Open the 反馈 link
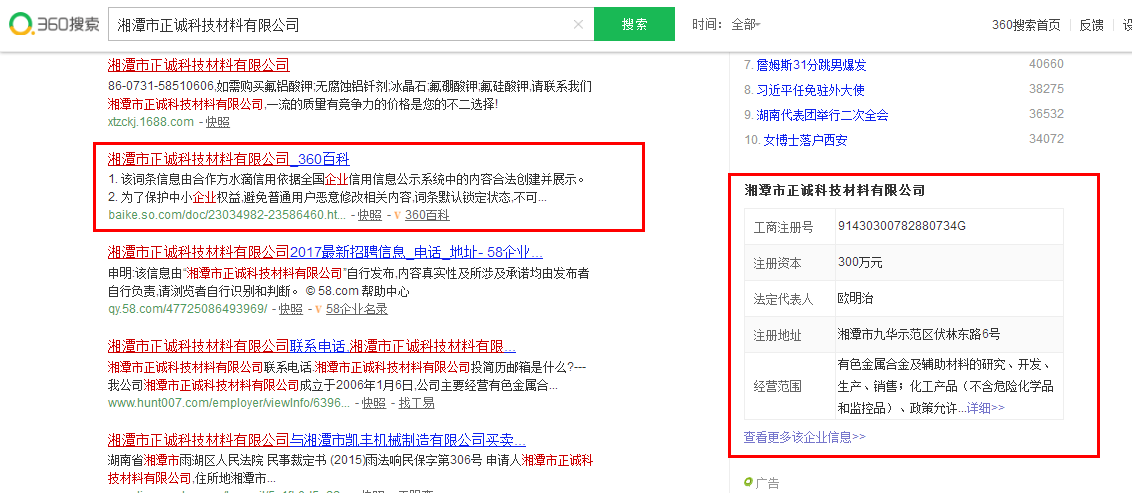1132x493 pixels. point(1091,25)
